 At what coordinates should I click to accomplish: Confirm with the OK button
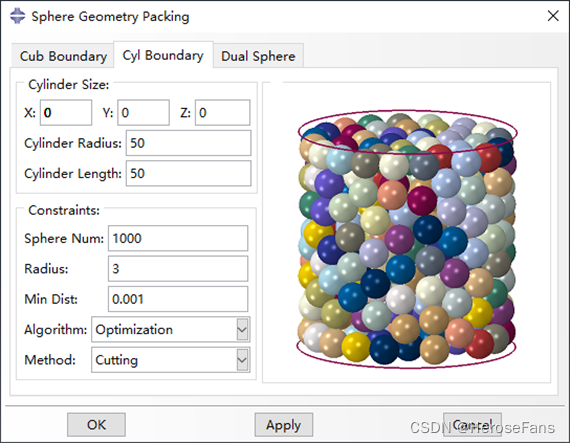96,424
